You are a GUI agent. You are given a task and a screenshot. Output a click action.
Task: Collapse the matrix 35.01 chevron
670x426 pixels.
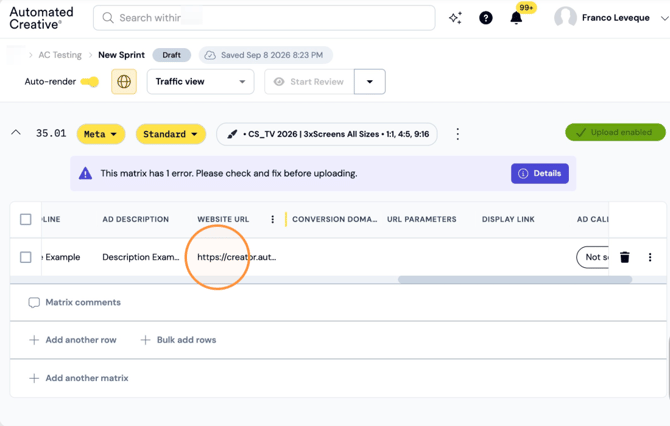click(16, 132)
